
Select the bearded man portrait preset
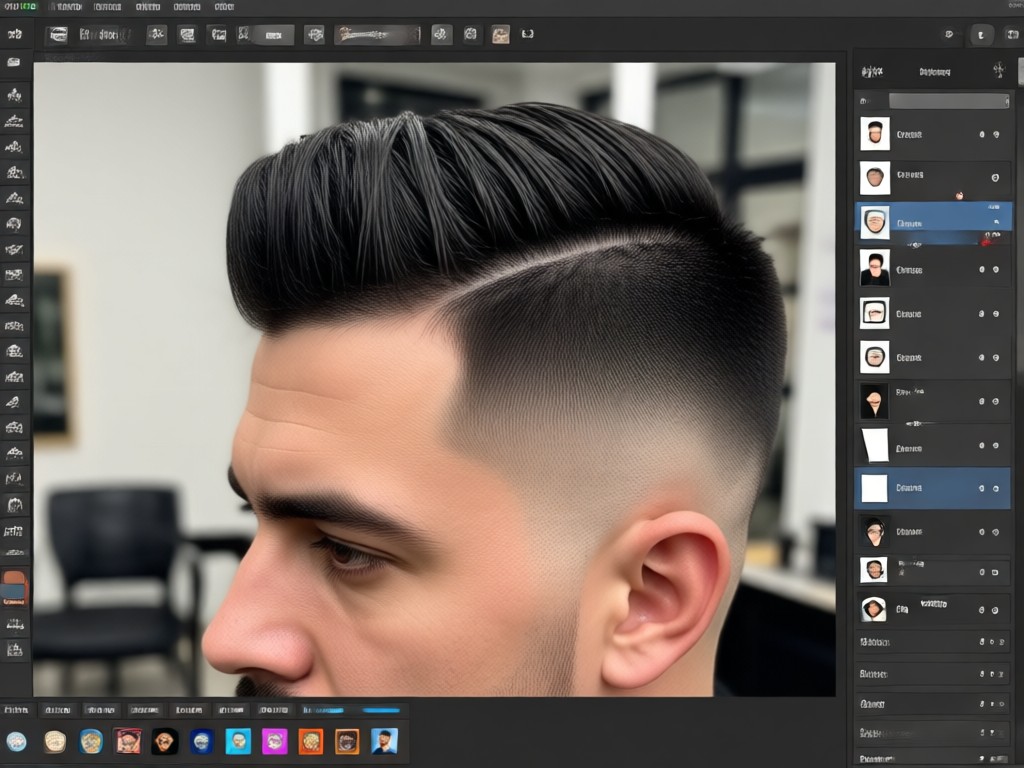(x=384, y=741)
